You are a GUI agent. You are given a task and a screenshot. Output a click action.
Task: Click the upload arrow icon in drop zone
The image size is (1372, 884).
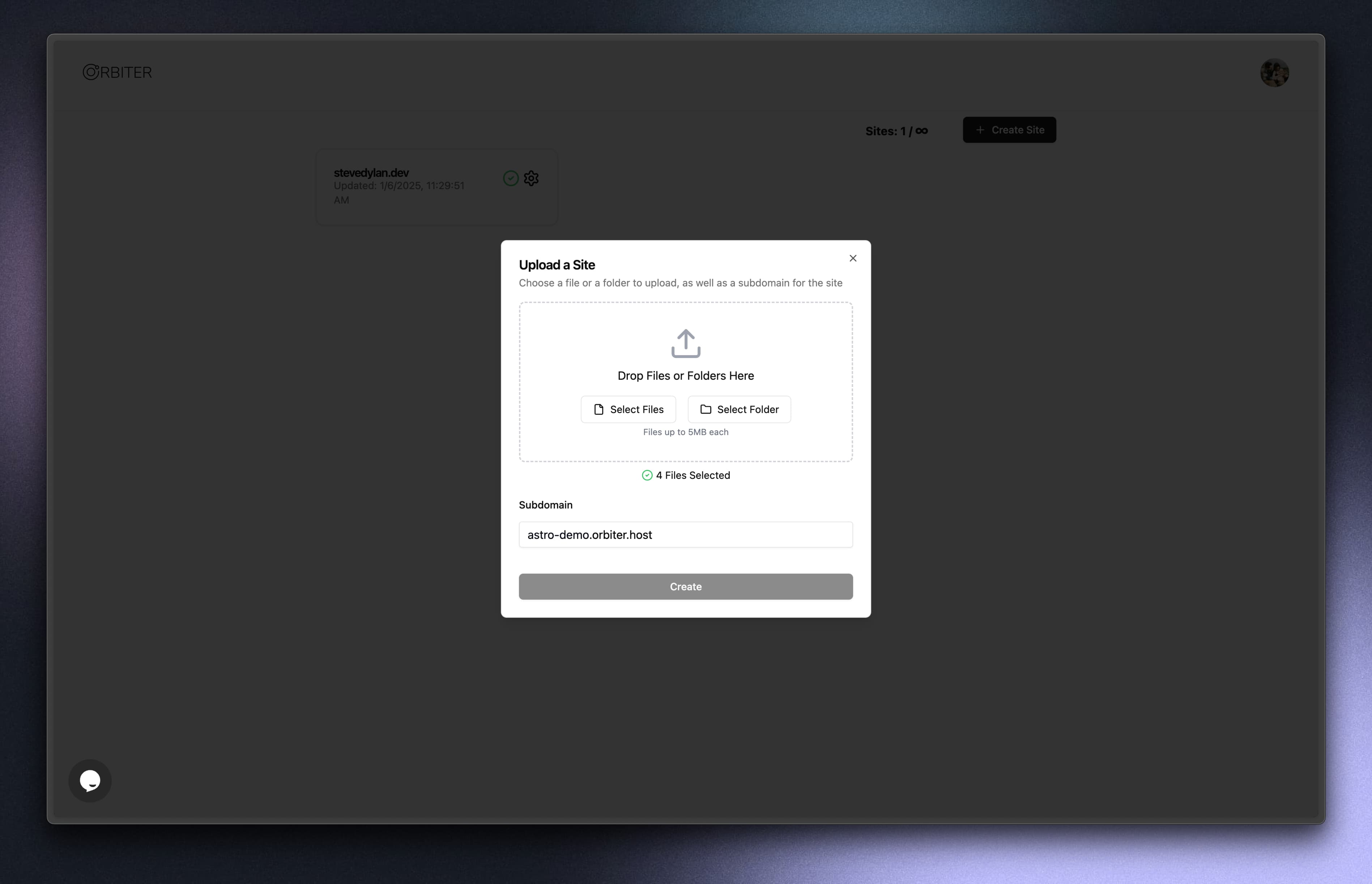(686, 343)
